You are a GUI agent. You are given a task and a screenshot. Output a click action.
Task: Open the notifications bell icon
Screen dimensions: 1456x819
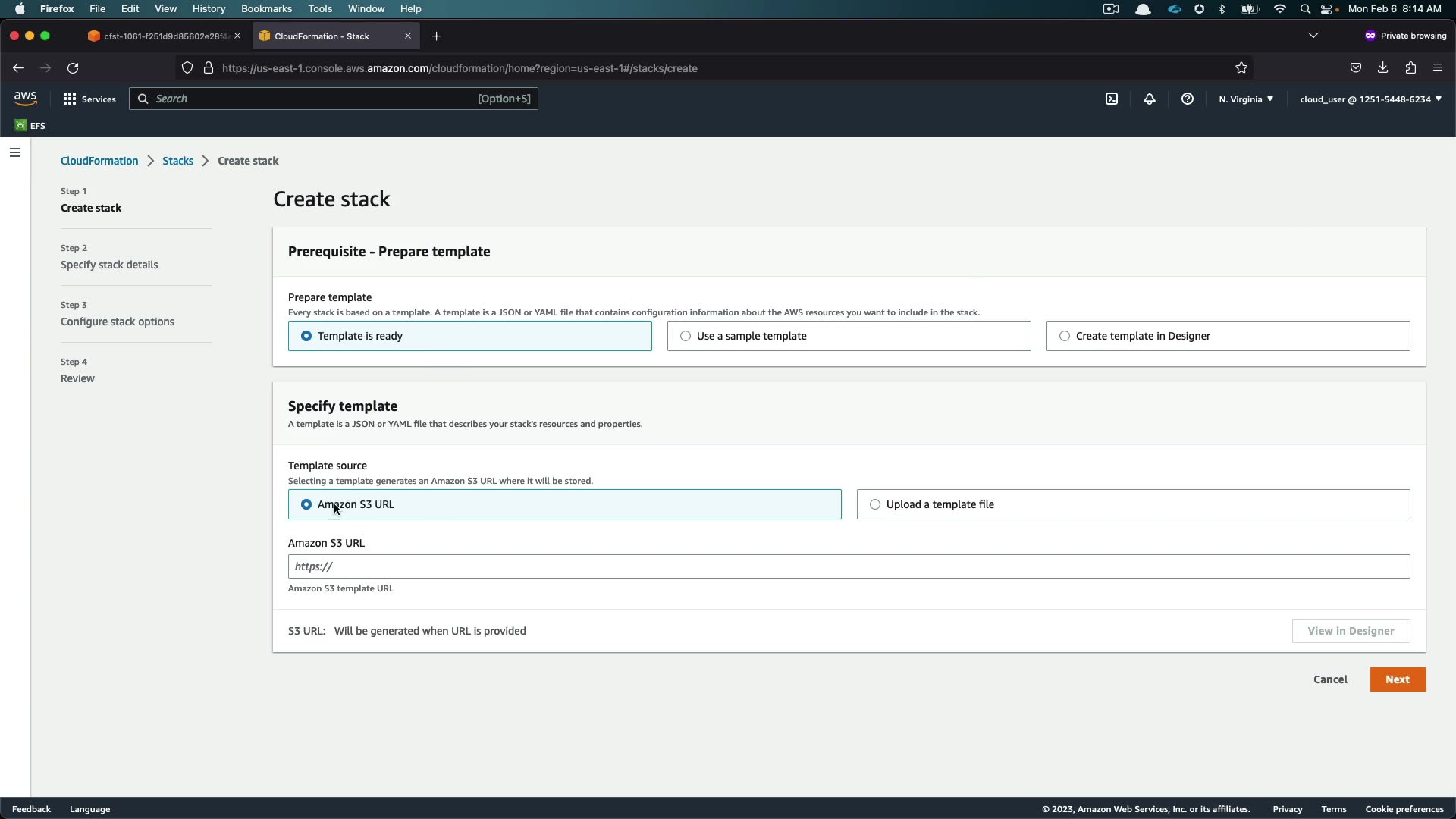coord(1150,99)
